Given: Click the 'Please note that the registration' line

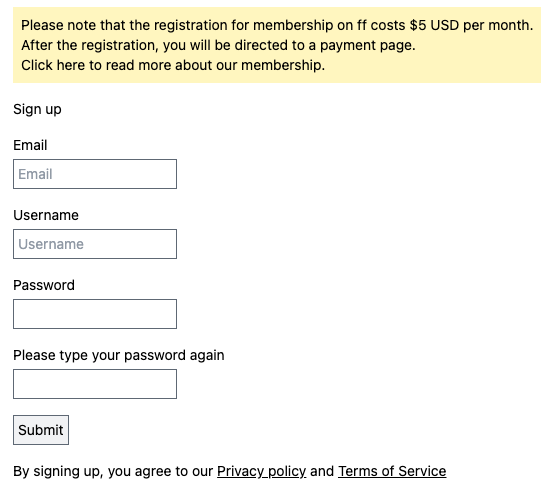Looking at the screenshot, I should click(277, 25).
